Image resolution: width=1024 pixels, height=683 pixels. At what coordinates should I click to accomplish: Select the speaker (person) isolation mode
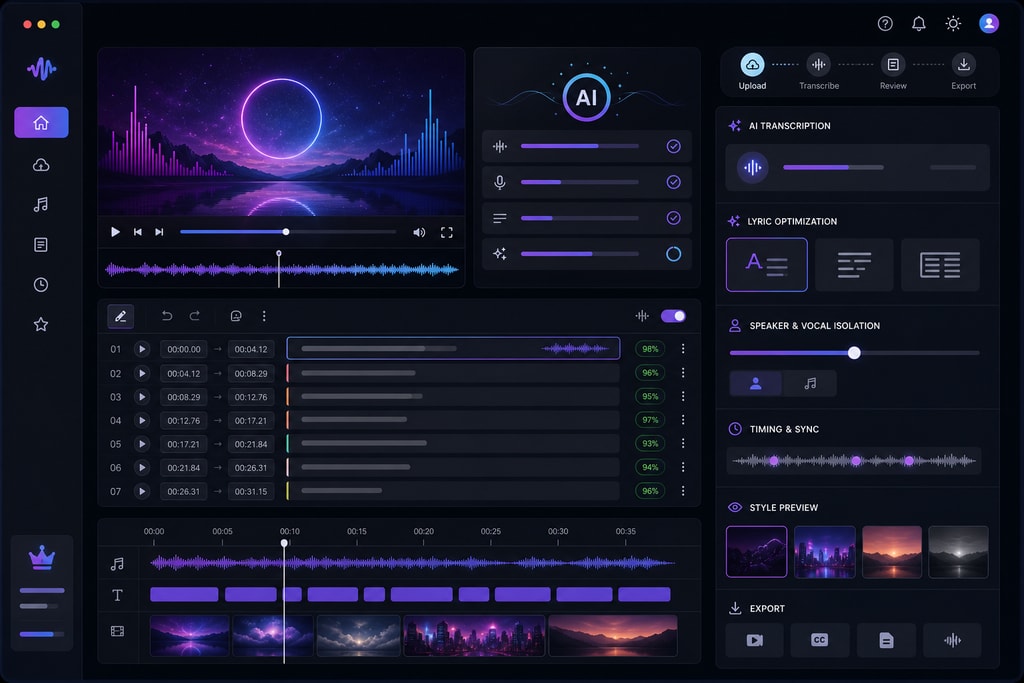(756, 384)
